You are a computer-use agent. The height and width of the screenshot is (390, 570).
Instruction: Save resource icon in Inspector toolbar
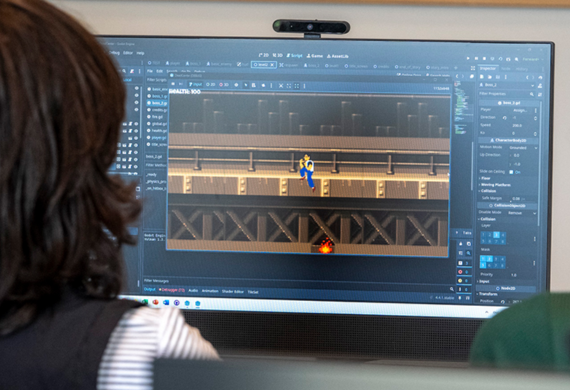click(498, 77)
